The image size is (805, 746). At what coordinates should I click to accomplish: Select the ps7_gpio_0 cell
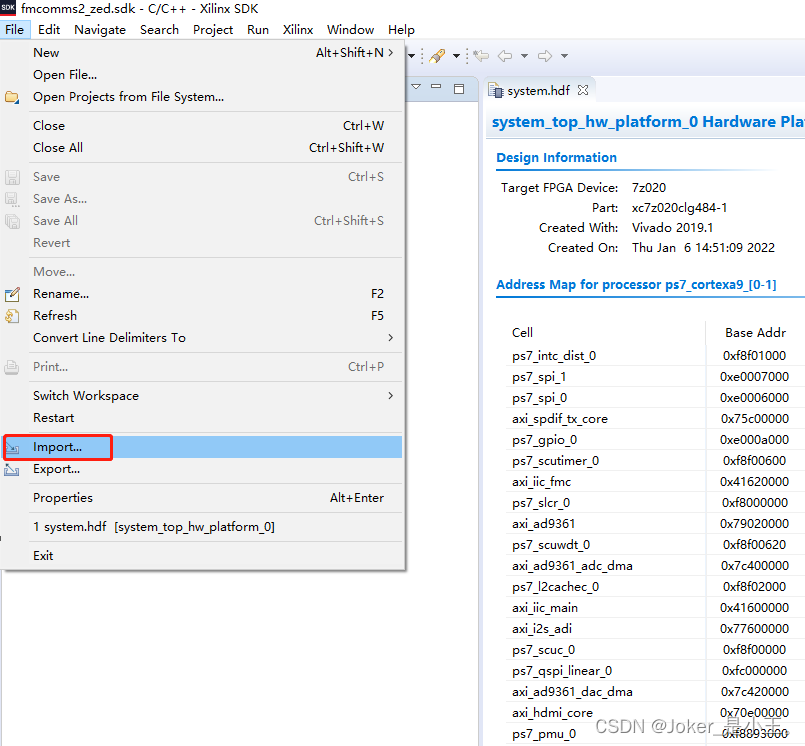544,440
